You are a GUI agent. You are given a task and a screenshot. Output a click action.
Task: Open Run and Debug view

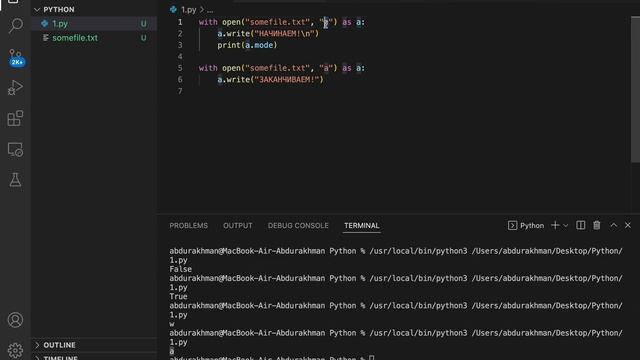[x=16, y=87]
